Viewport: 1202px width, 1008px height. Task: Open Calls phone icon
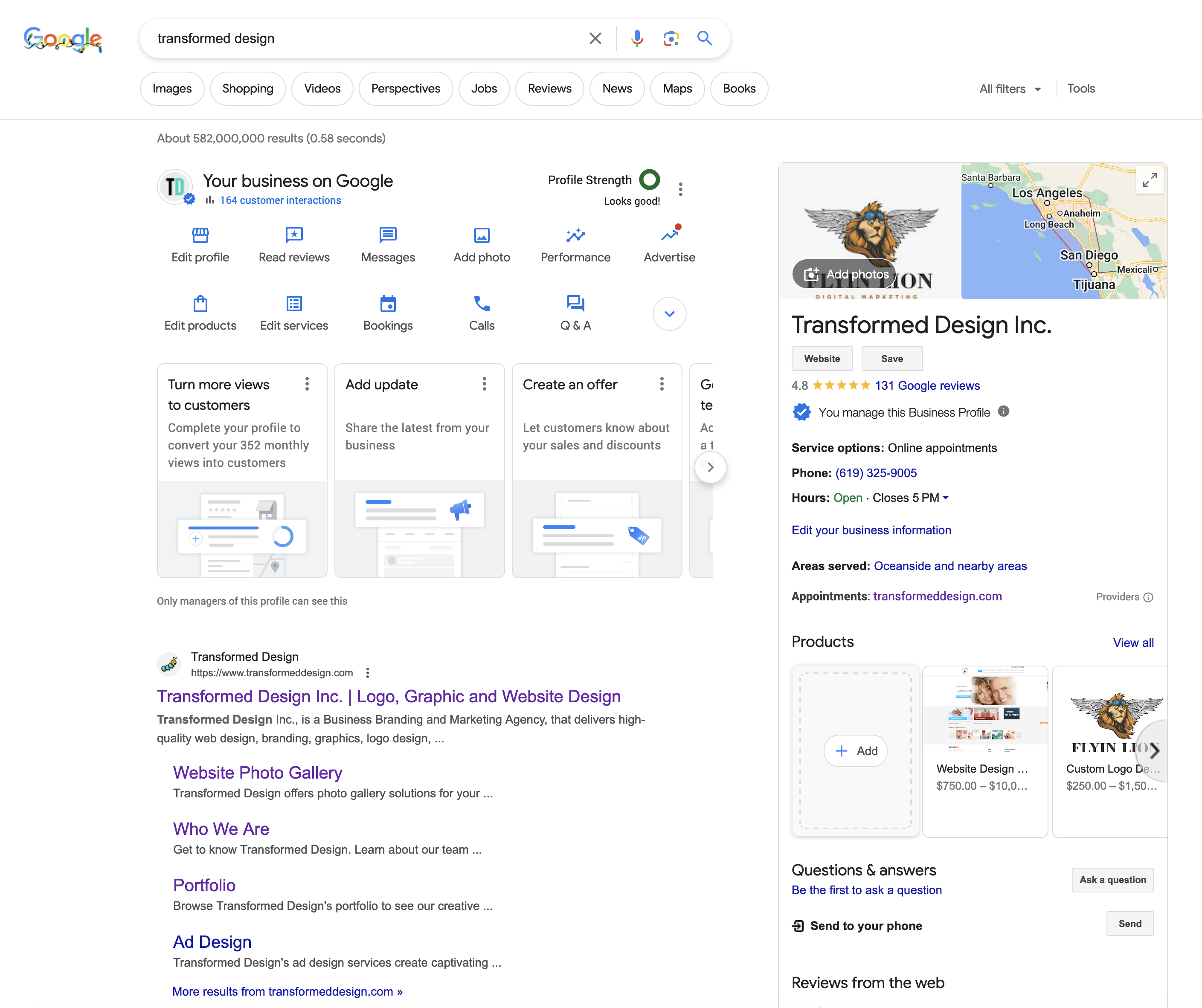click(x=482, y=303)
